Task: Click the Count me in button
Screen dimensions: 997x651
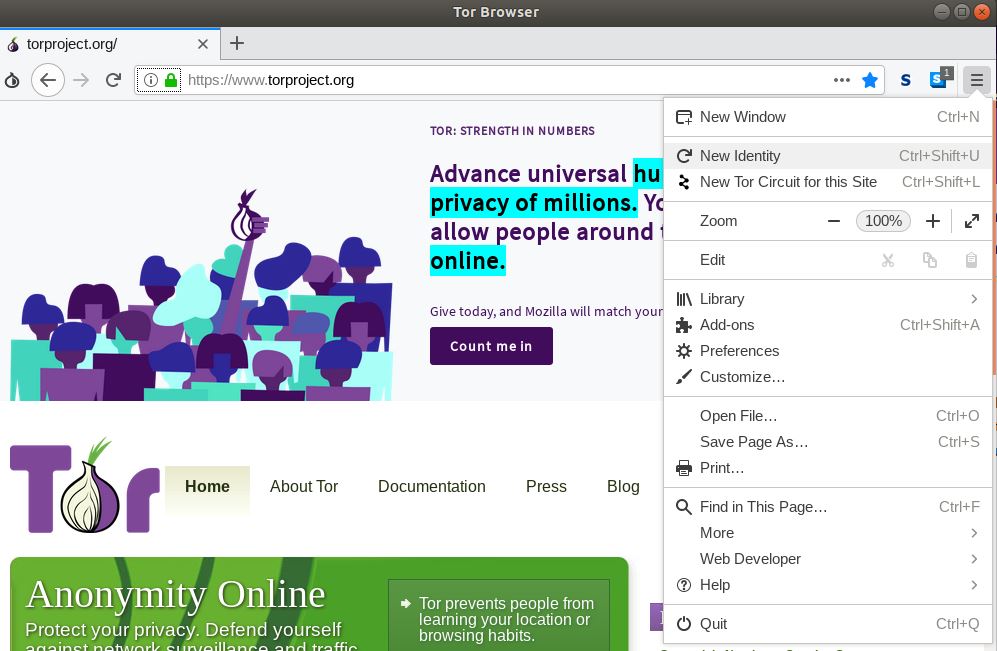Action: tap(491, 346)
